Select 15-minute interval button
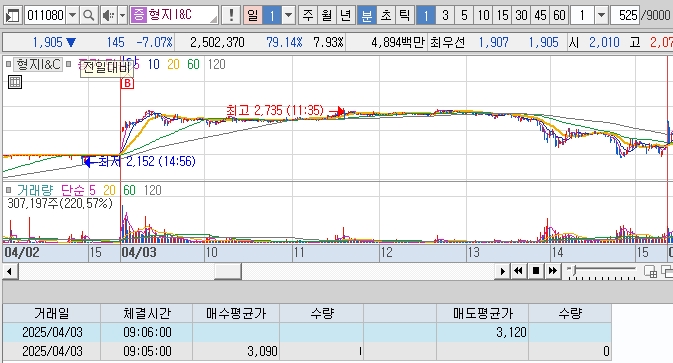Image resolution: width=673 pixels, height=363 pixels. [x=502, y=15]
